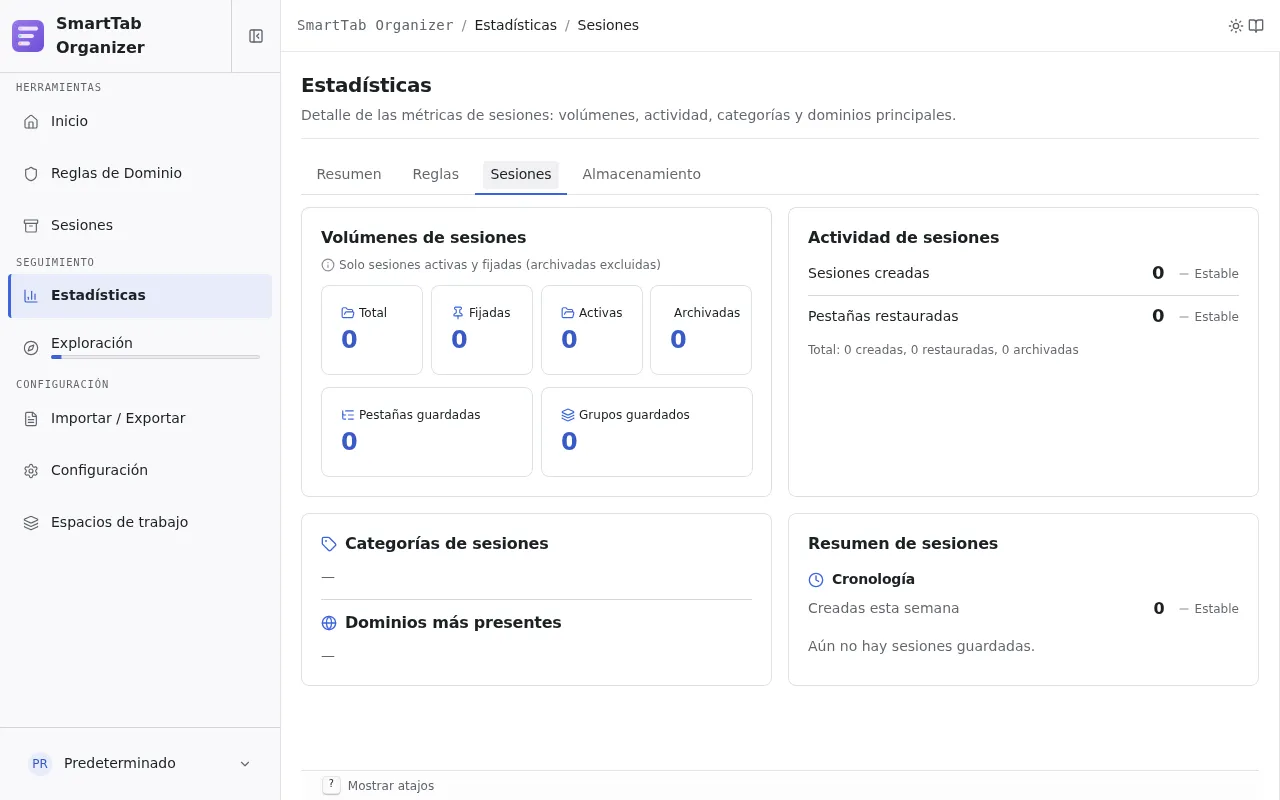Screen dimensions: 1280x800
Task: Click the list icon in Pestañas guardadas card
Action: pyautogui.click(x=348, y=415)
